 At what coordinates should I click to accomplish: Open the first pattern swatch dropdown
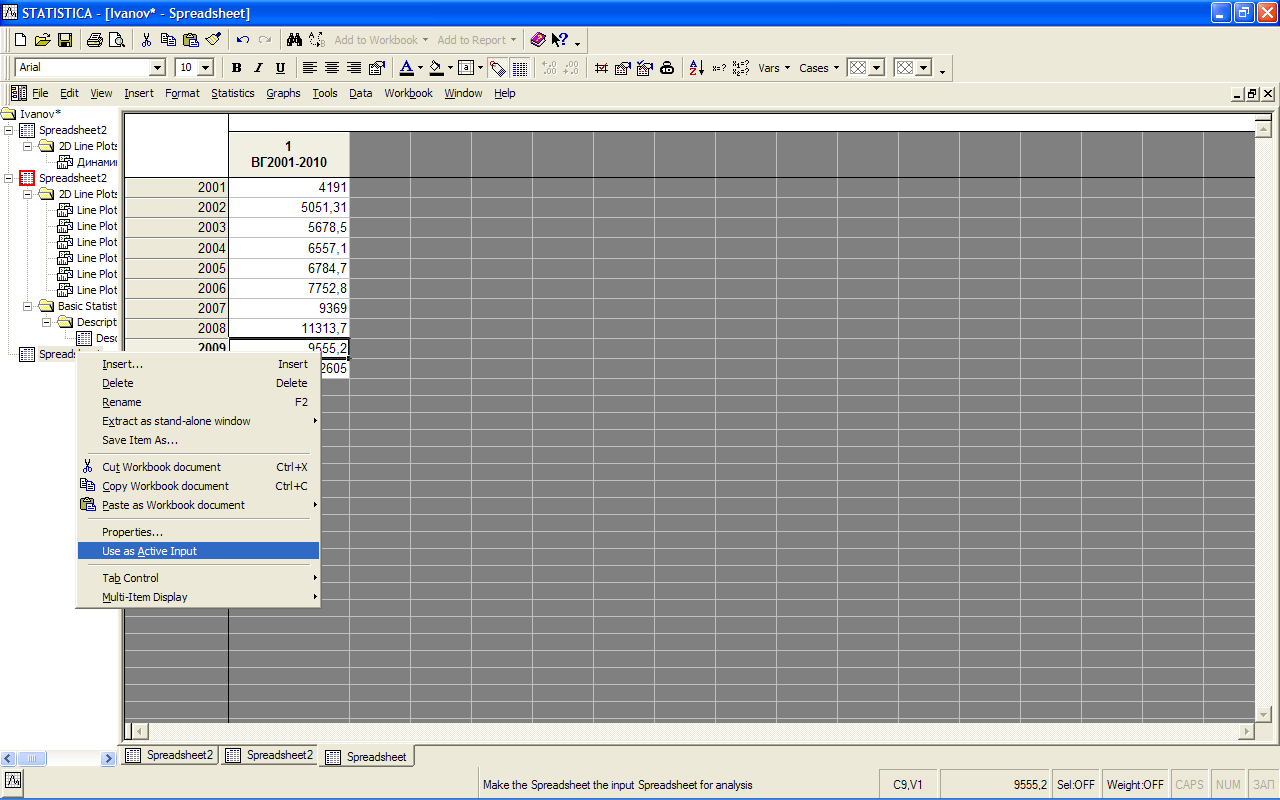point(877,68)
